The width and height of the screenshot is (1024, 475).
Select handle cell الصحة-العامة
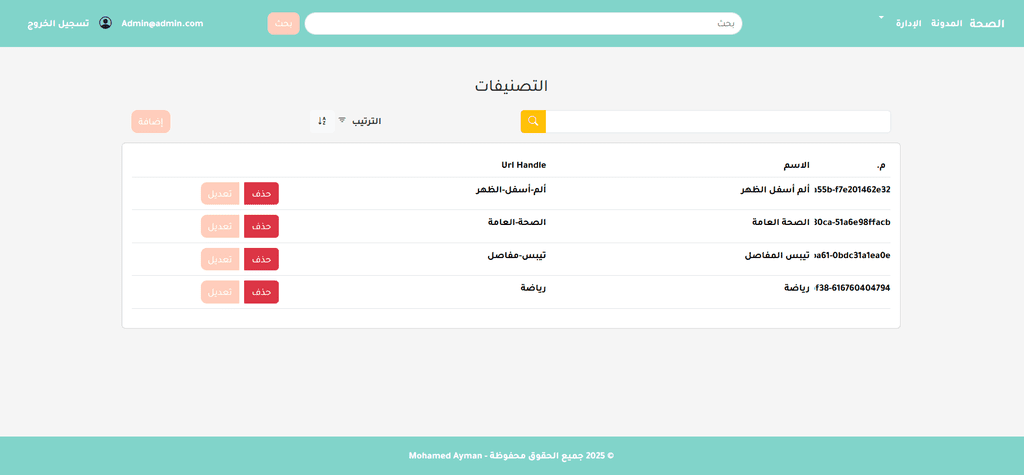coord(516,222)
